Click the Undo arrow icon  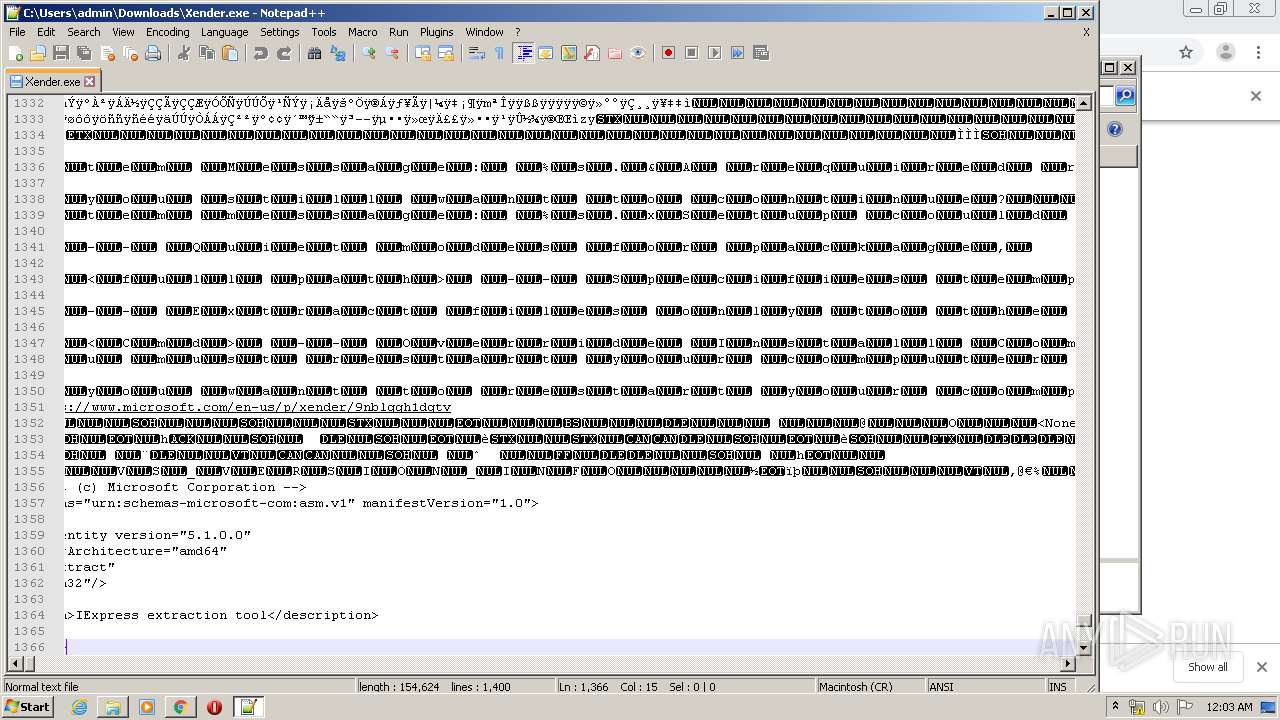tap(261, 53)
